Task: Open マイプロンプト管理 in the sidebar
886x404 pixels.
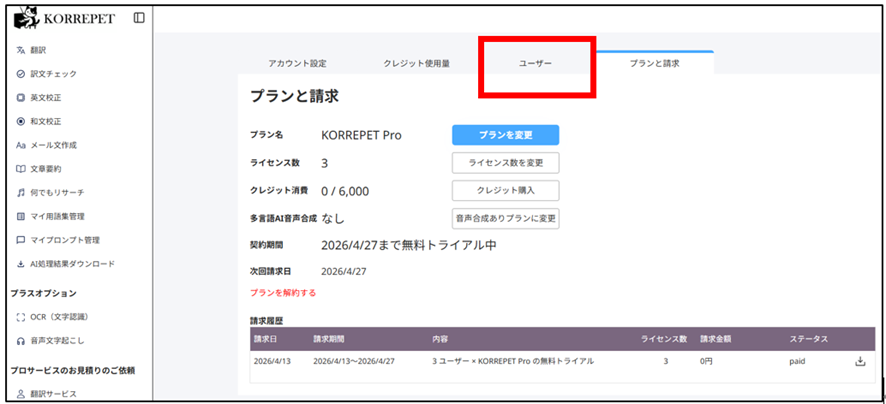Action: coord(64,240)
